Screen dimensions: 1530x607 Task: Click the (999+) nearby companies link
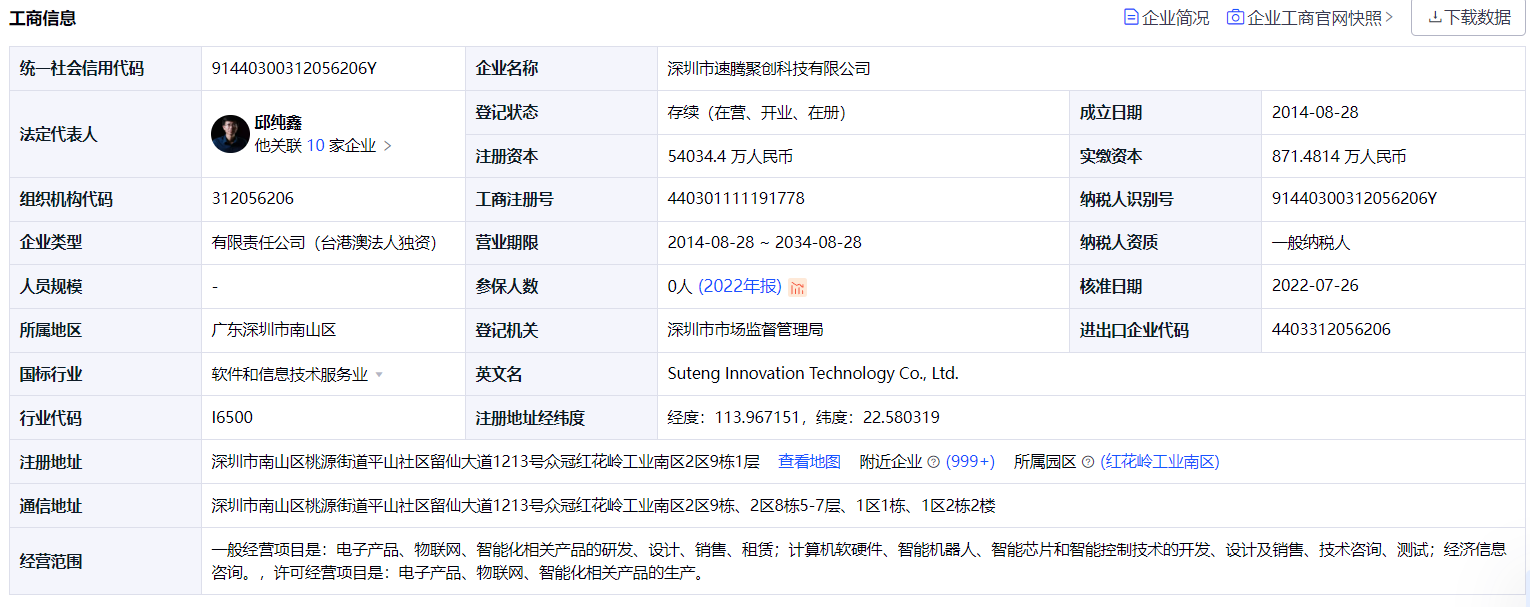pos(969,461)
